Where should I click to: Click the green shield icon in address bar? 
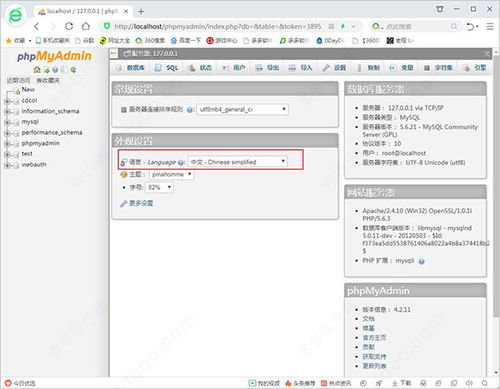click(x=107, y=26)
